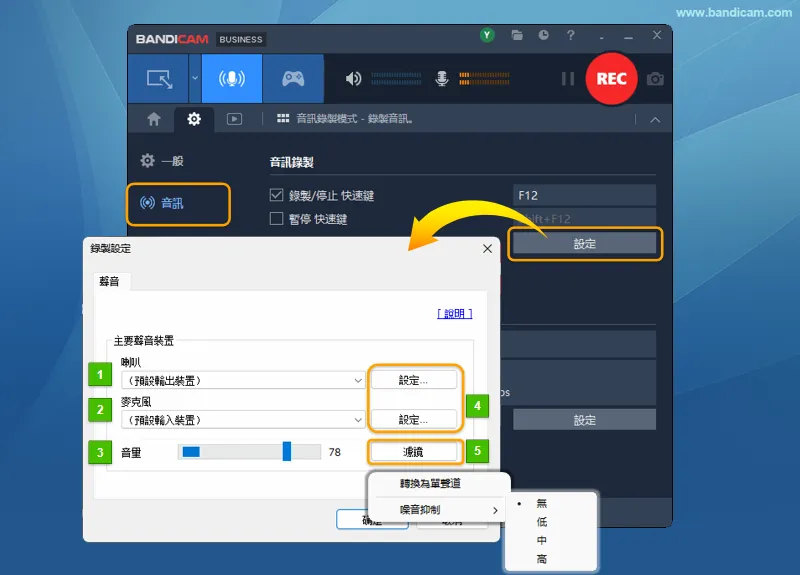The height and width of the screenshot is (575, 800).
Task: Select the 聲音 tab in dialog
Action: click(109, 281)
